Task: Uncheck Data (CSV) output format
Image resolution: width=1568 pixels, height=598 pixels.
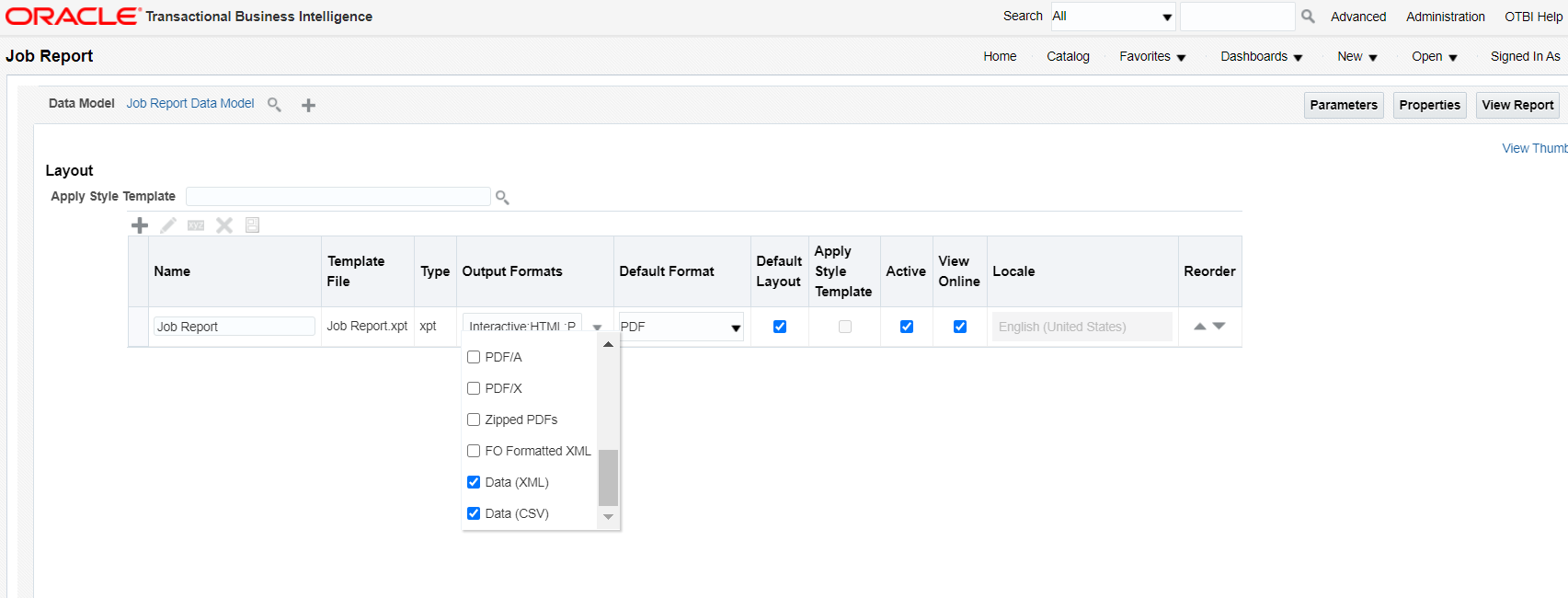Action: point(474,513)
